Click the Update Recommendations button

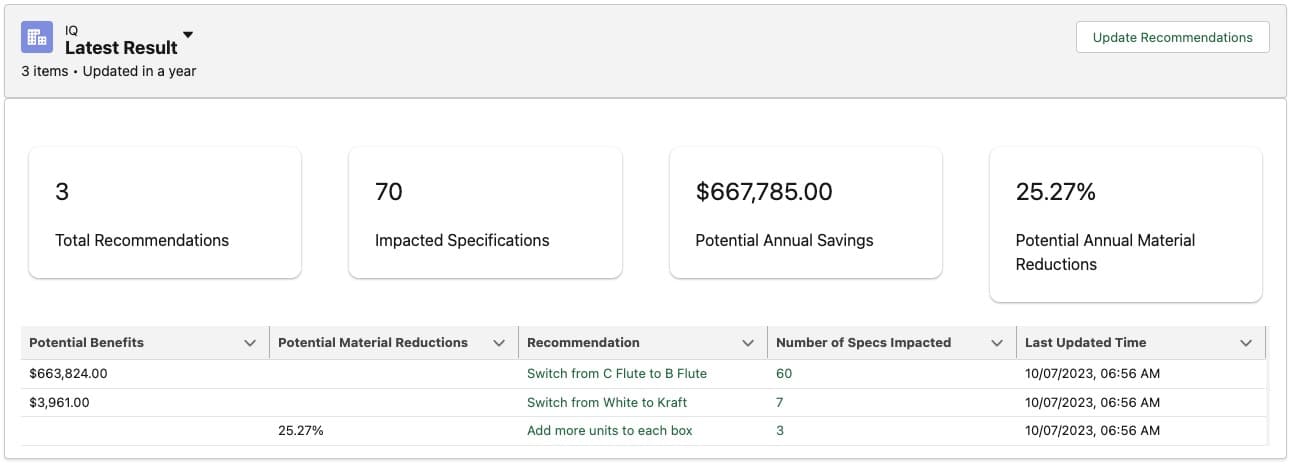pos(1172,37)
